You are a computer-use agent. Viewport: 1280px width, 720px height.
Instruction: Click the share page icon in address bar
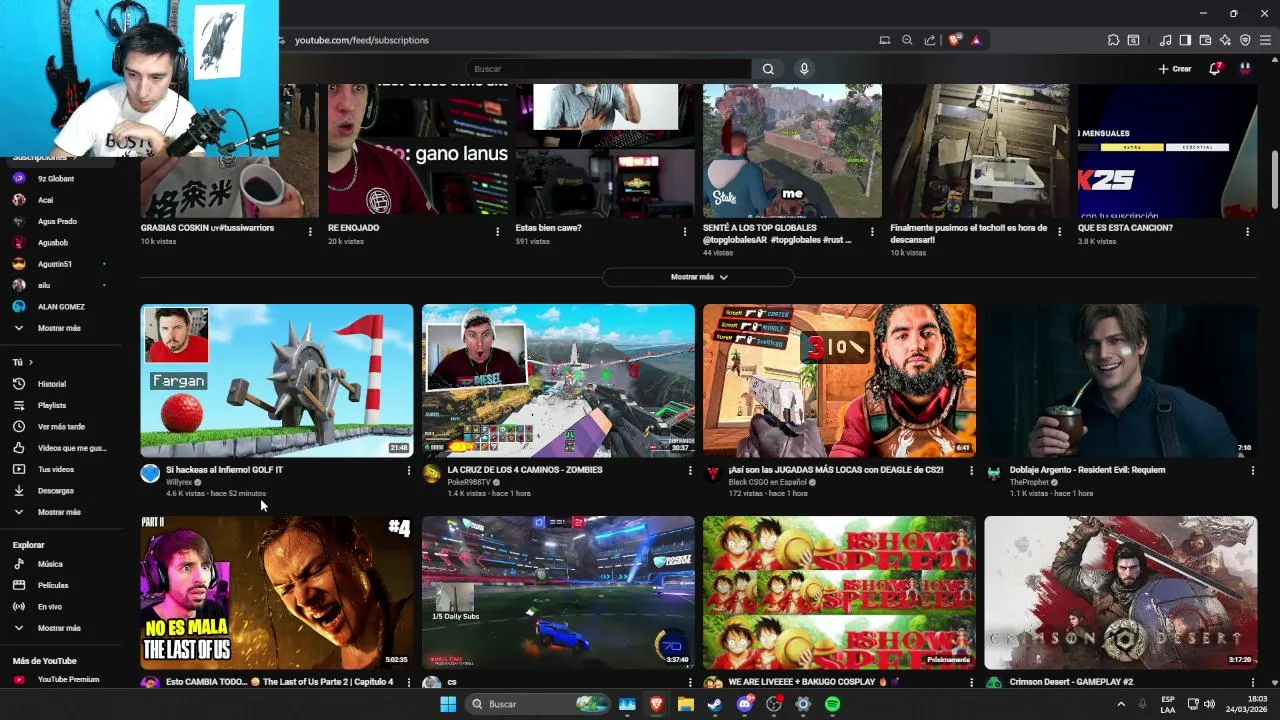click(x=930, y=40)
